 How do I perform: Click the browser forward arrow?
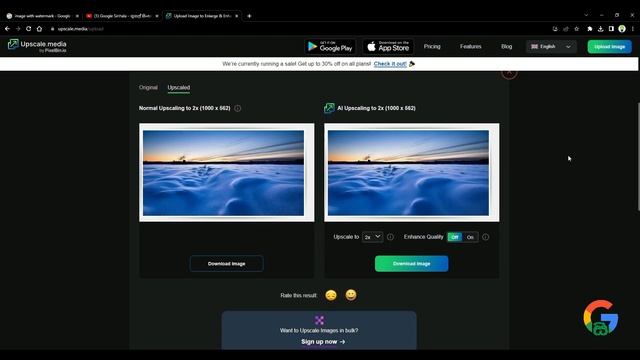18,29
